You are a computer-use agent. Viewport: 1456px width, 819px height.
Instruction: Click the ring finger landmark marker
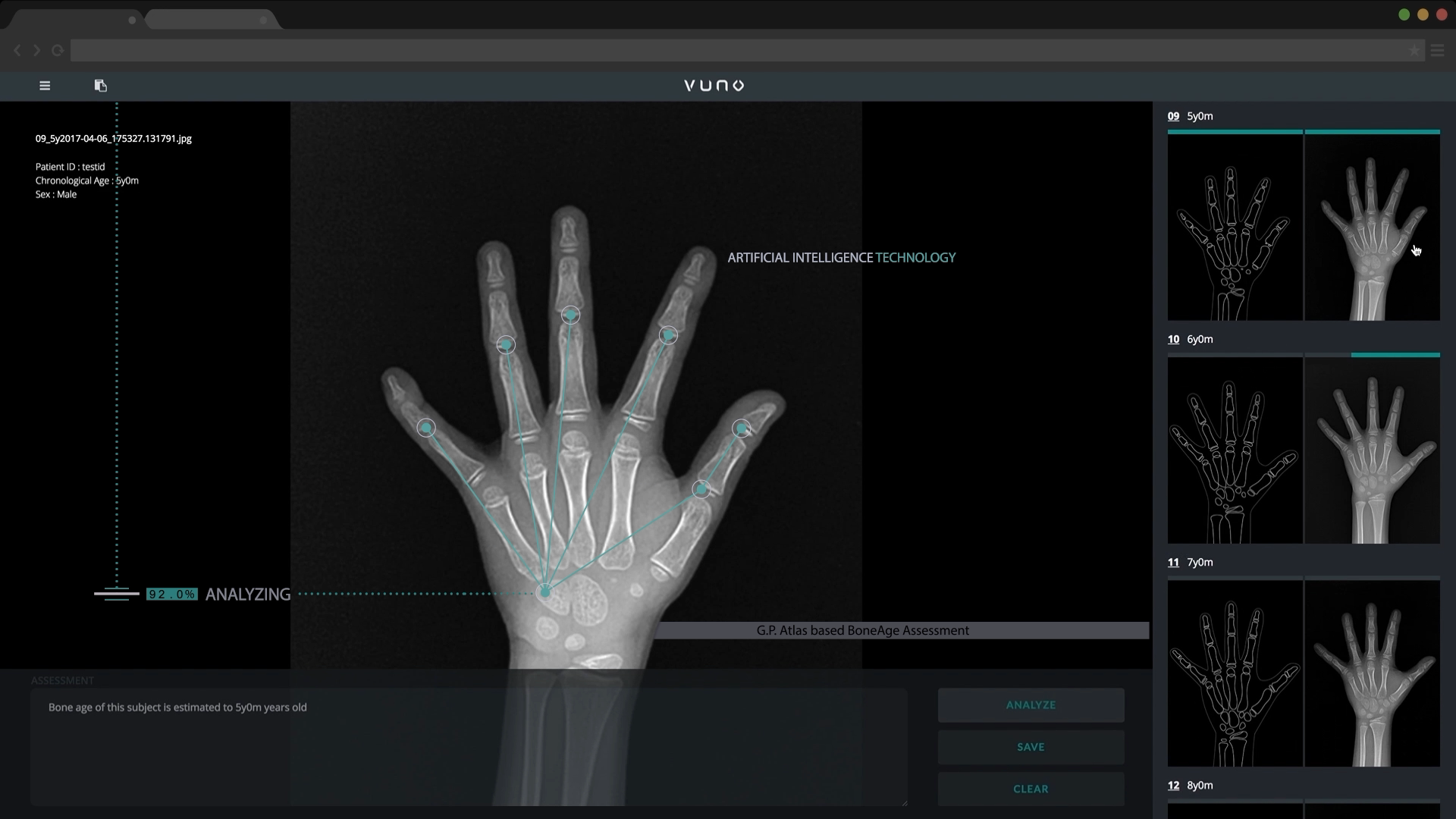(506, 345)
